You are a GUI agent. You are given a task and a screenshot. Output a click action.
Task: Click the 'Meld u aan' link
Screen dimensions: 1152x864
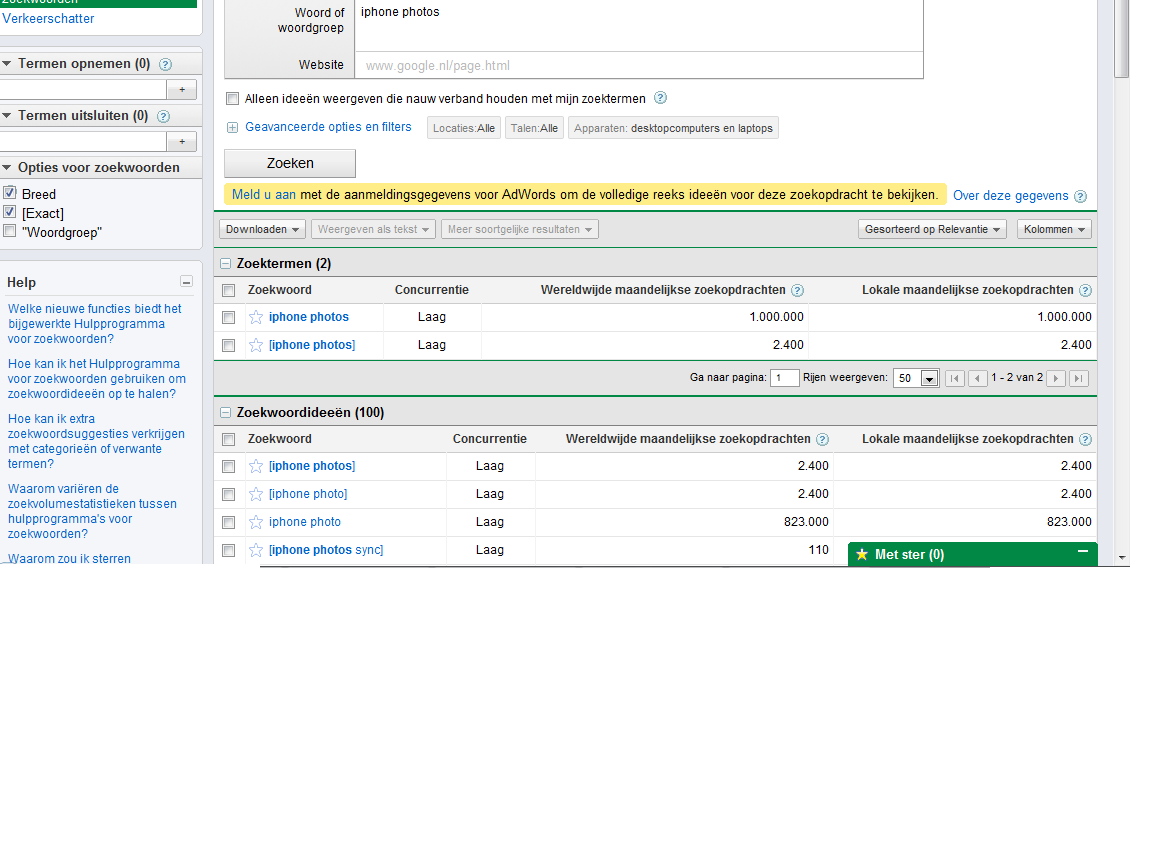(264, 195)
